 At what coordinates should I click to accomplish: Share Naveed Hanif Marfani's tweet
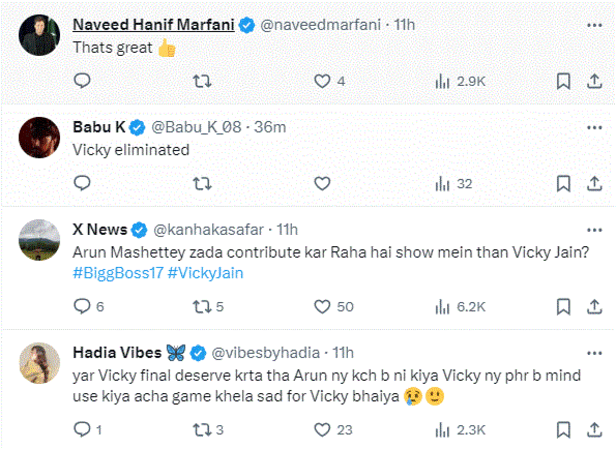point(596,81)
